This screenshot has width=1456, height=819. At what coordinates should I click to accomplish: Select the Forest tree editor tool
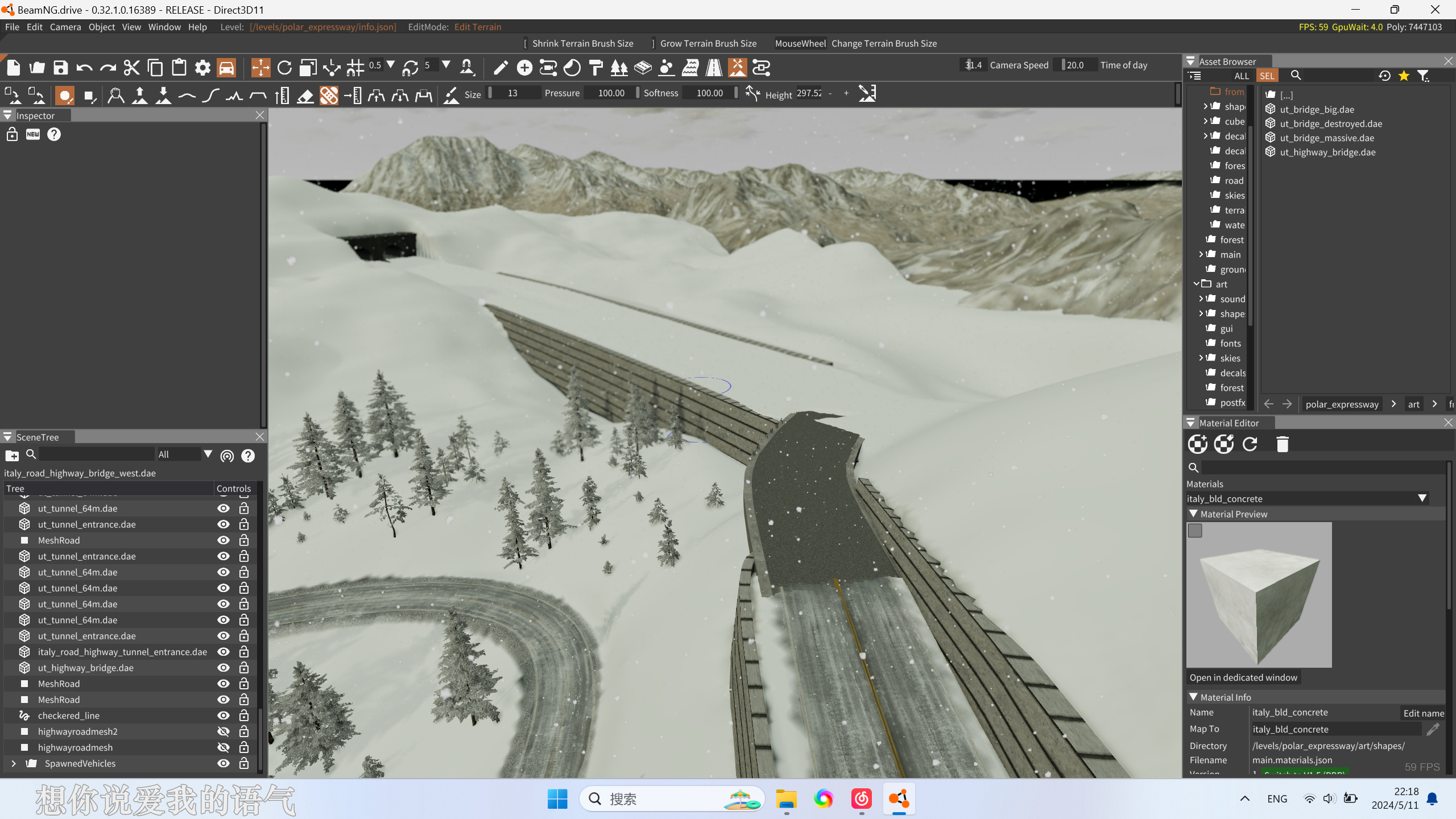619,68
